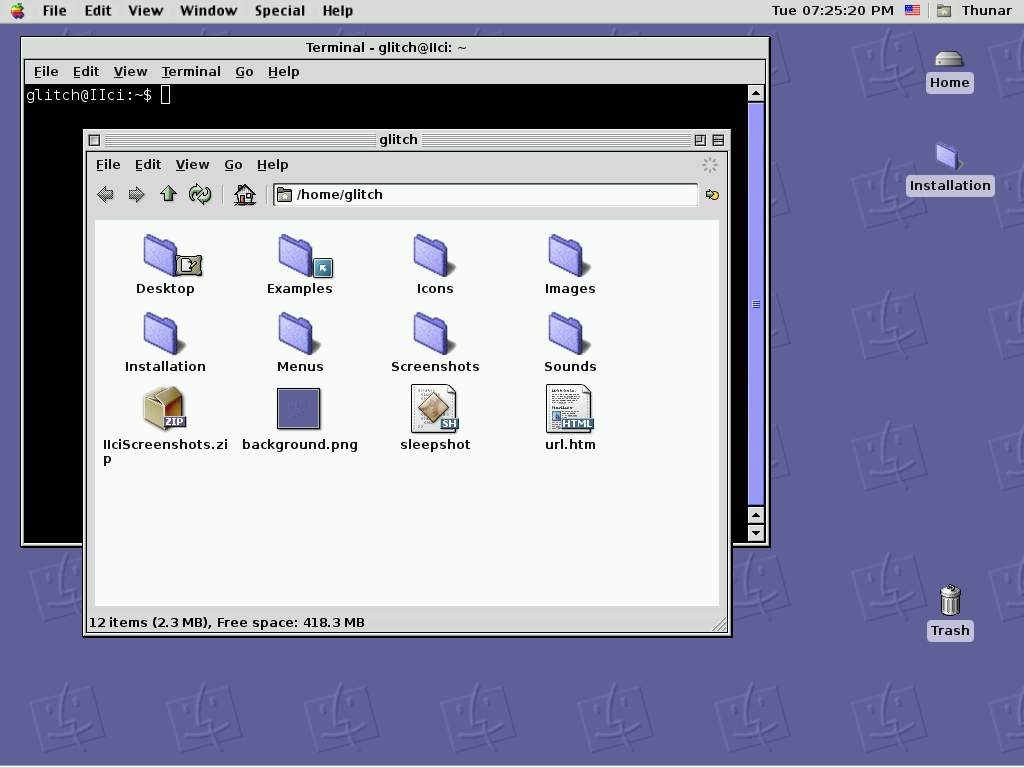
Task: Click the windowshade button in glitch title bar
Action: (718, 140)
